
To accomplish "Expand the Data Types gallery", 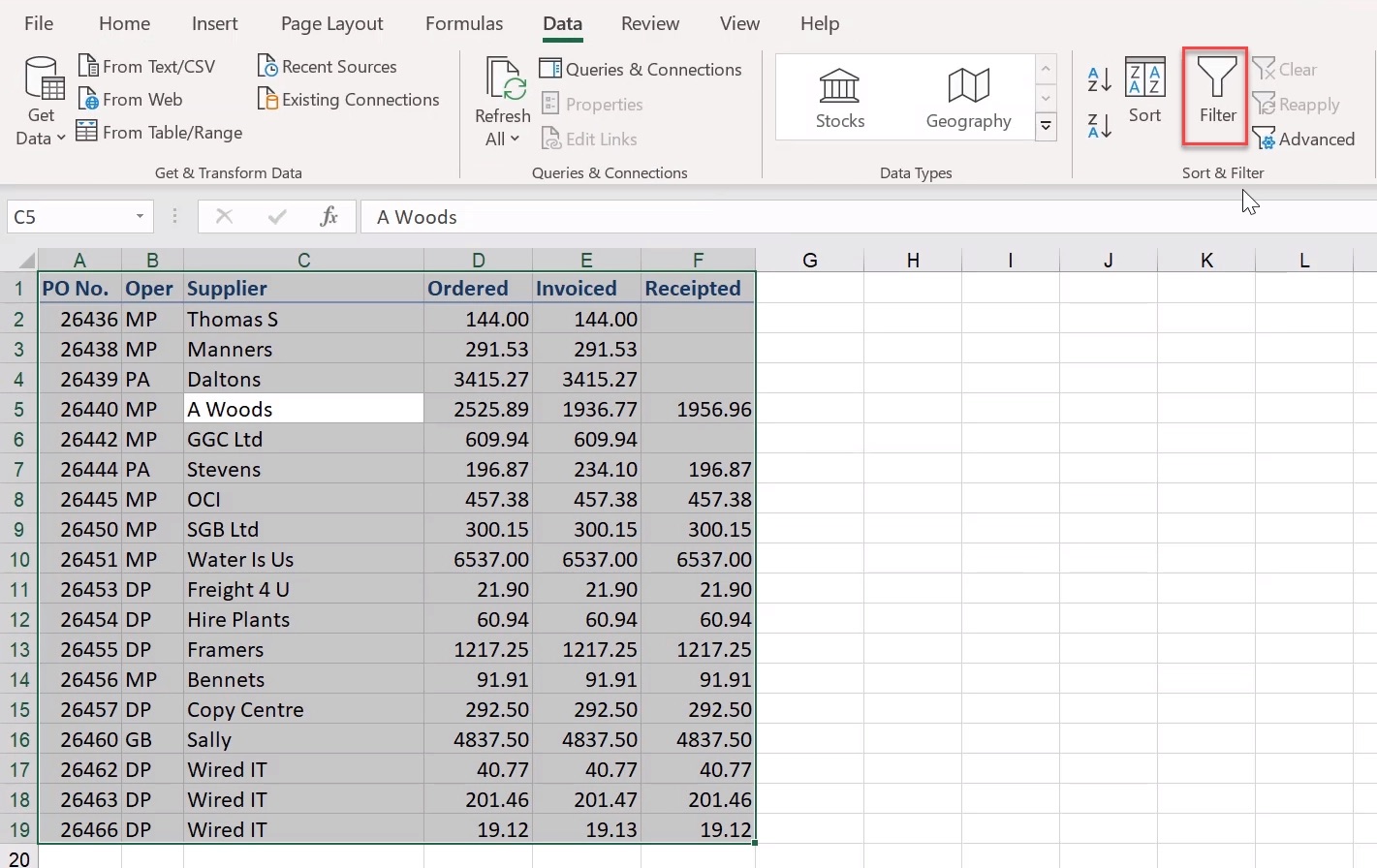I will point(1046,127).
